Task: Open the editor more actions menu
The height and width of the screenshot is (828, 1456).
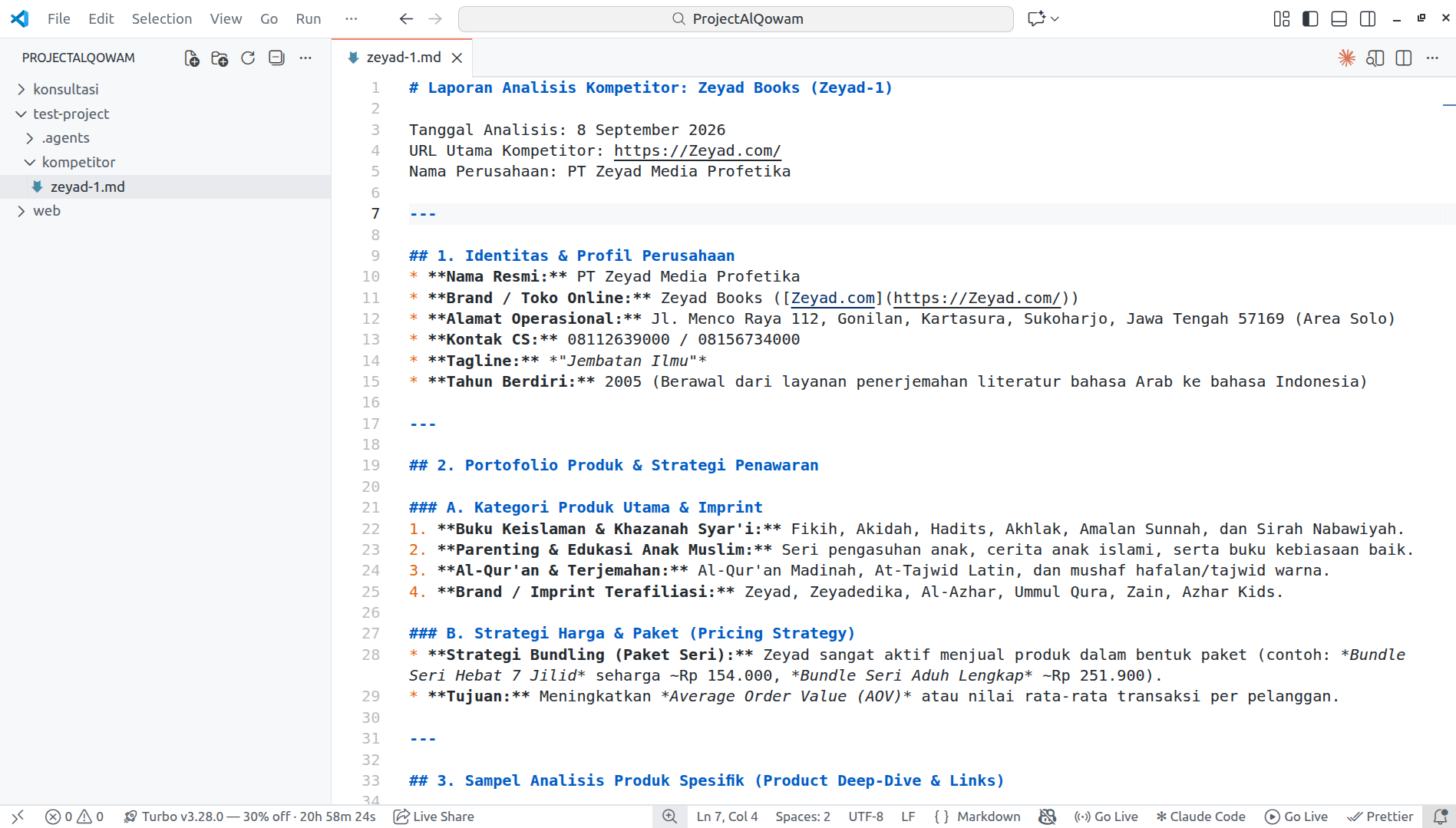Action: [x=1432, y=58]
